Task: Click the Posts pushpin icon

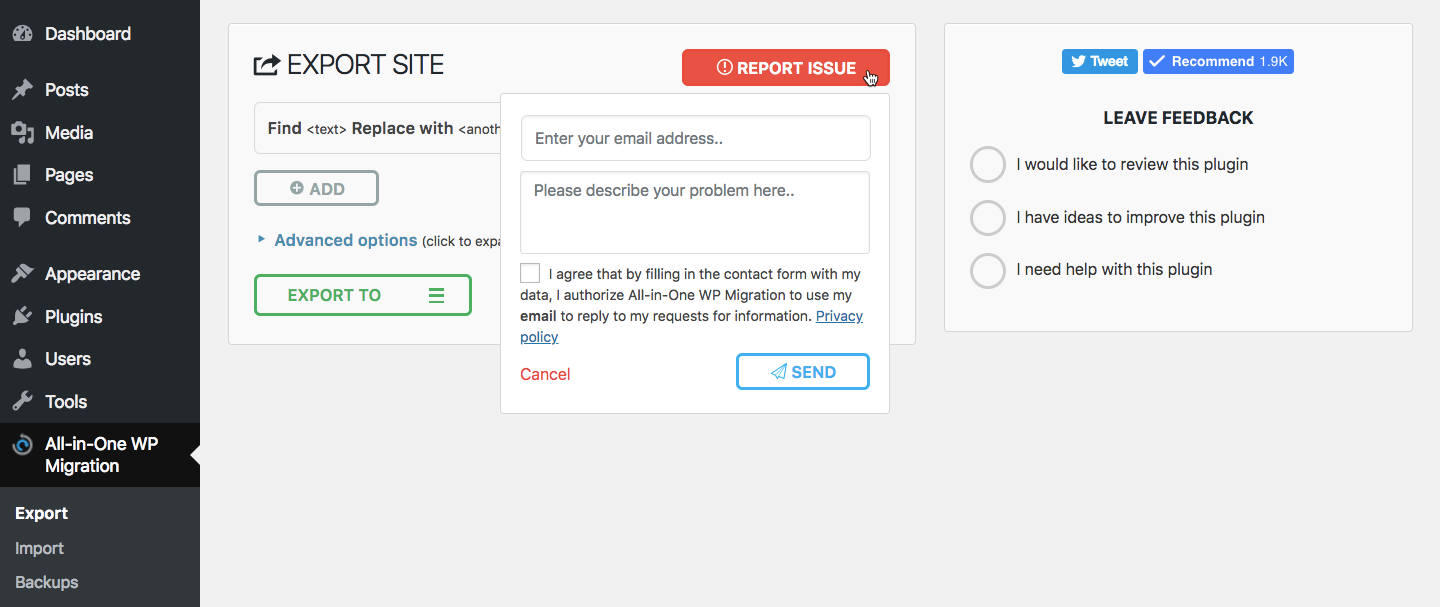Action: click(x=22, y=90)
